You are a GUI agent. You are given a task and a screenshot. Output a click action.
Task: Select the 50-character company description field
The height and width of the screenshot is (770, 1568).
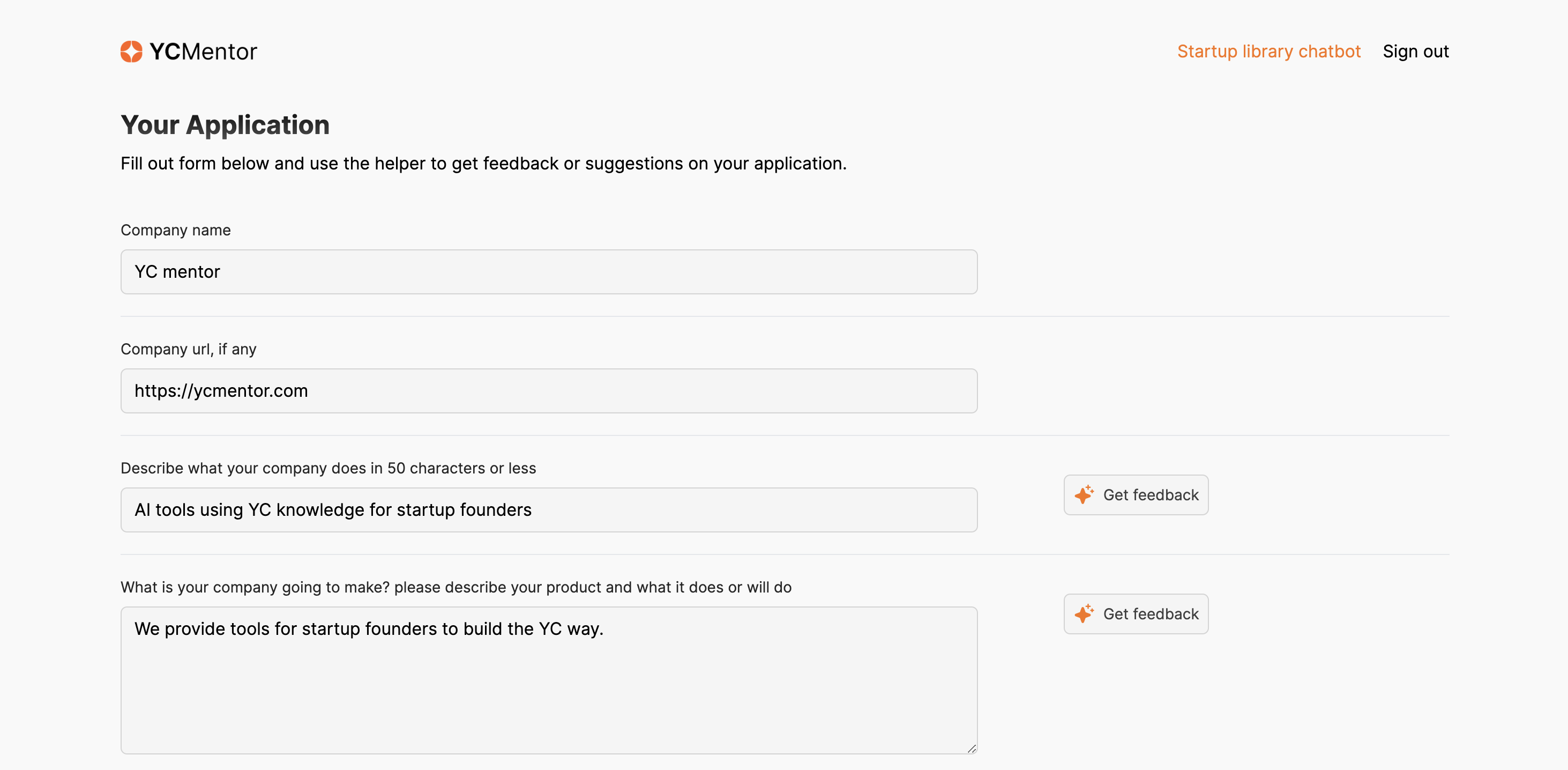(x=548, y=510)
